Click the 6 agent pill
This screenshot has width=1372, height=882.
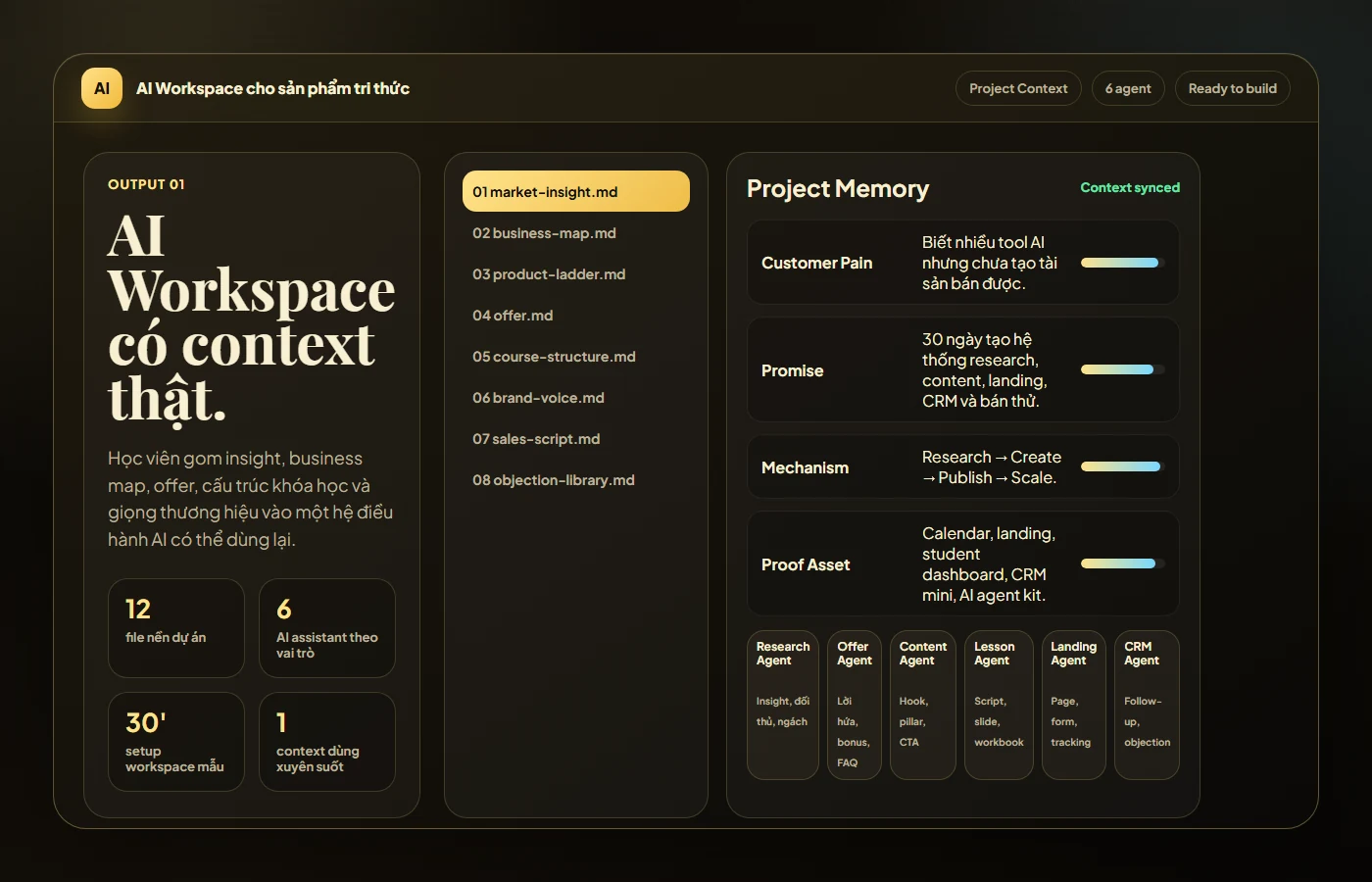tap(1128, 88)
